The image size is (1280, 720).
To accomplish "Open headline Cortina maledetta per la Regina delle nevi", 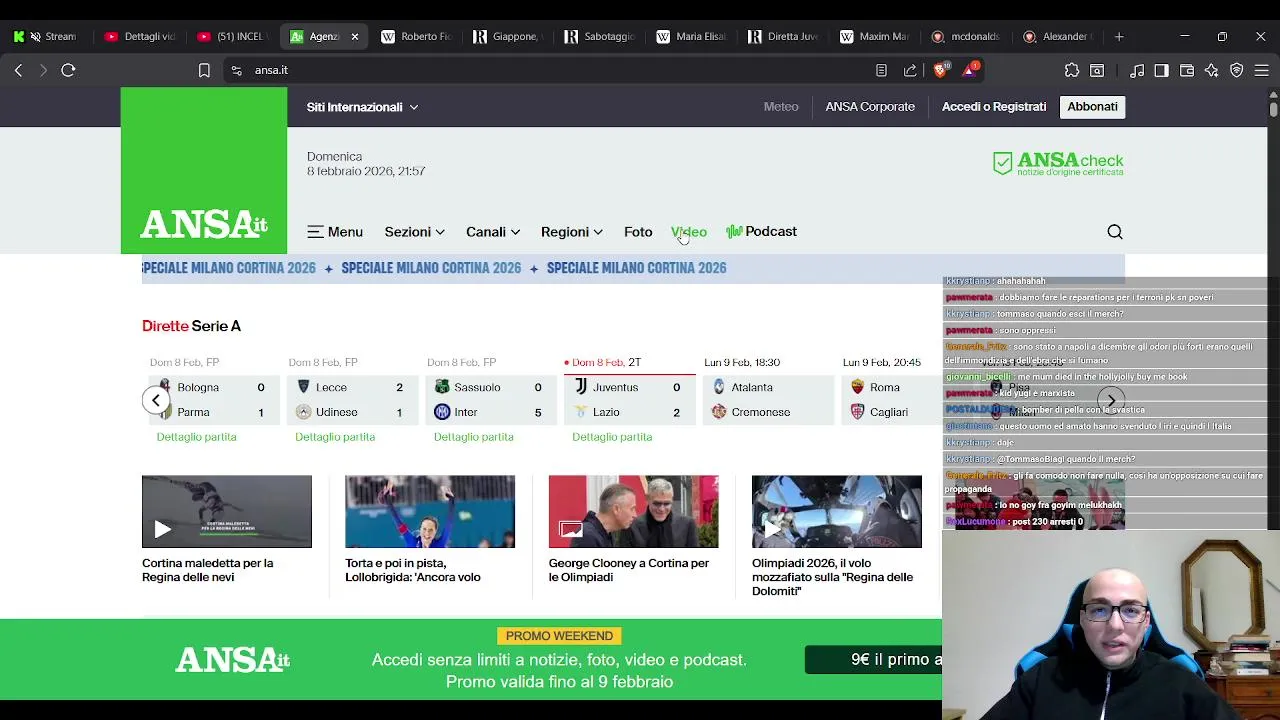I will point(208,570).
